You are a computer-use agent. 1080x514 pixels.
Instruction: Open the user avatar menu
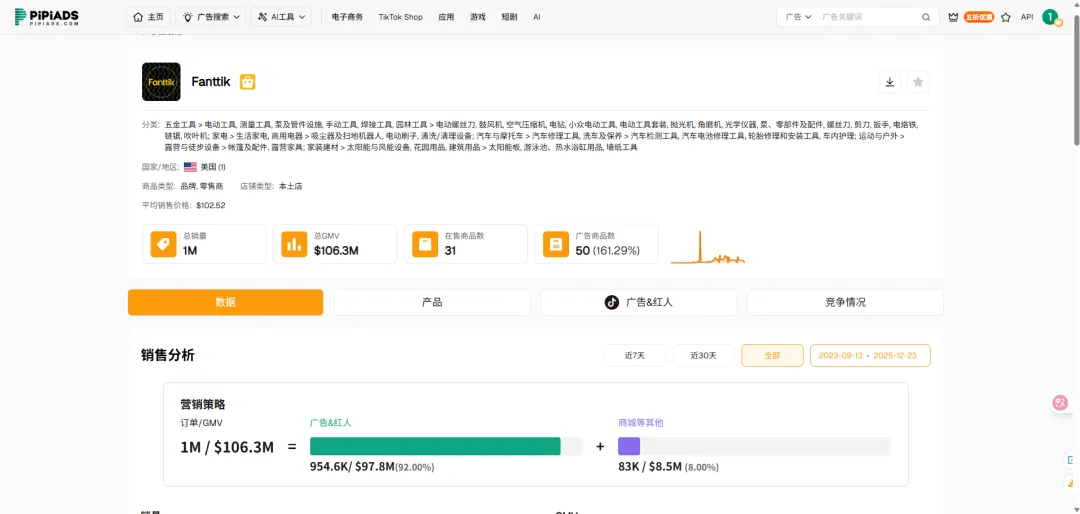tap(1049, 17)
